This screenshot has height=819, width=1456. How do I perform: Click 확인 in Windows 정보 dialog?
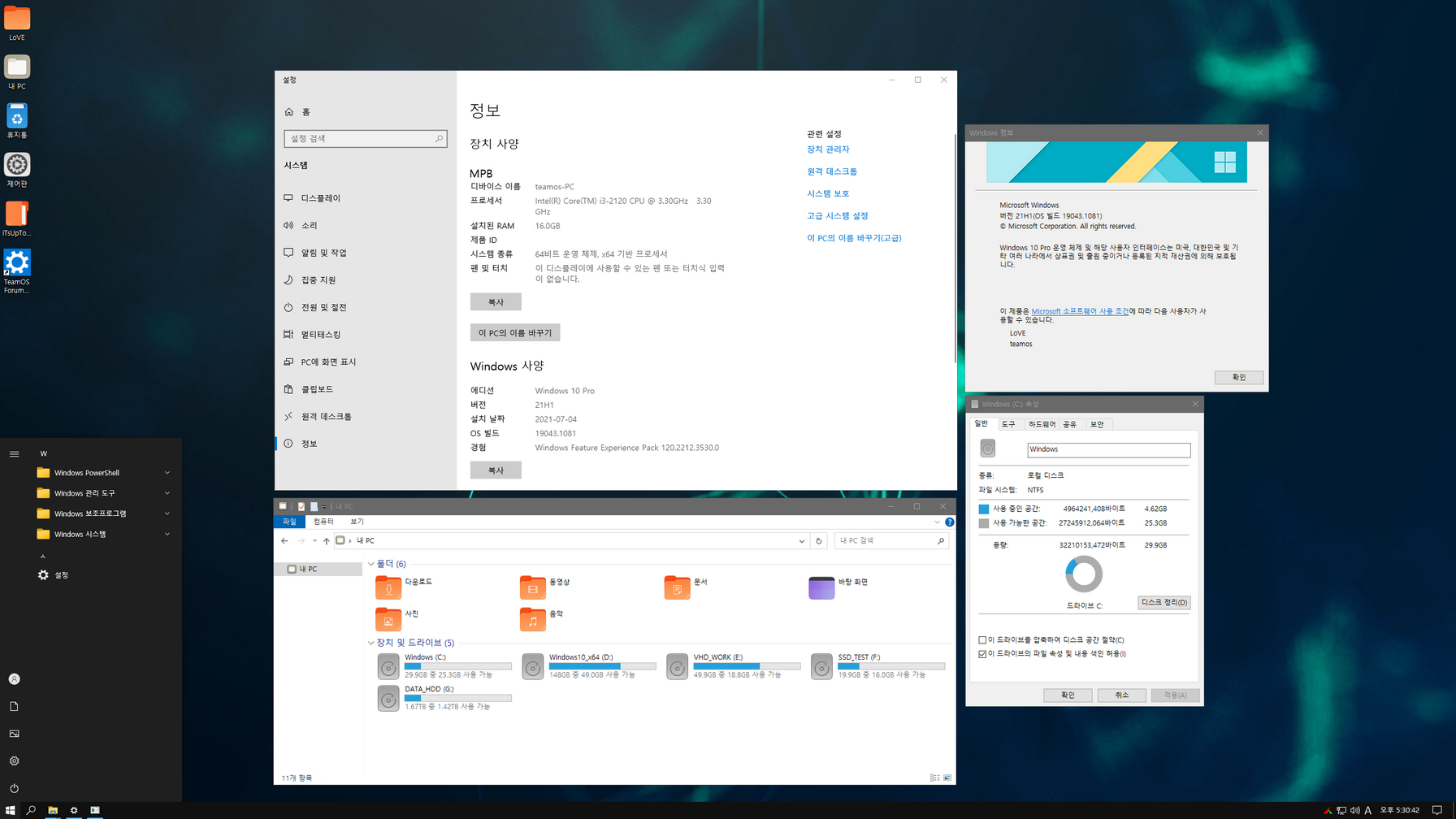tap(1239, 378)
